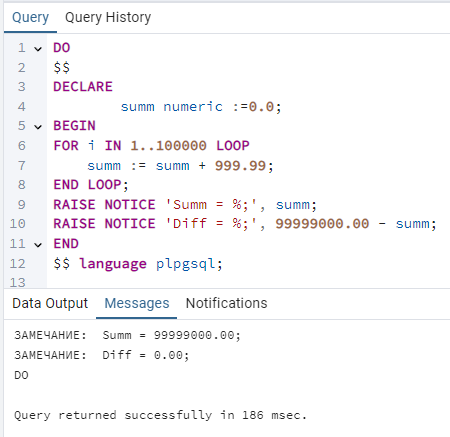The height and width of the screenshot is (437, 450).
Task: Select the Messages tab
Action: tap(137, 303)
